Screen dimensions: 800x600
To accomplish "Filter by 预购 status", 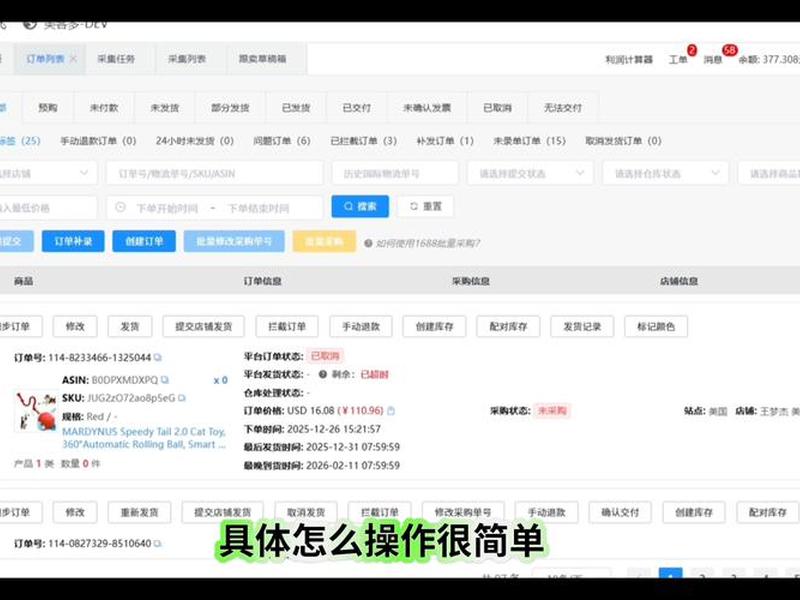I will point(47,108).
